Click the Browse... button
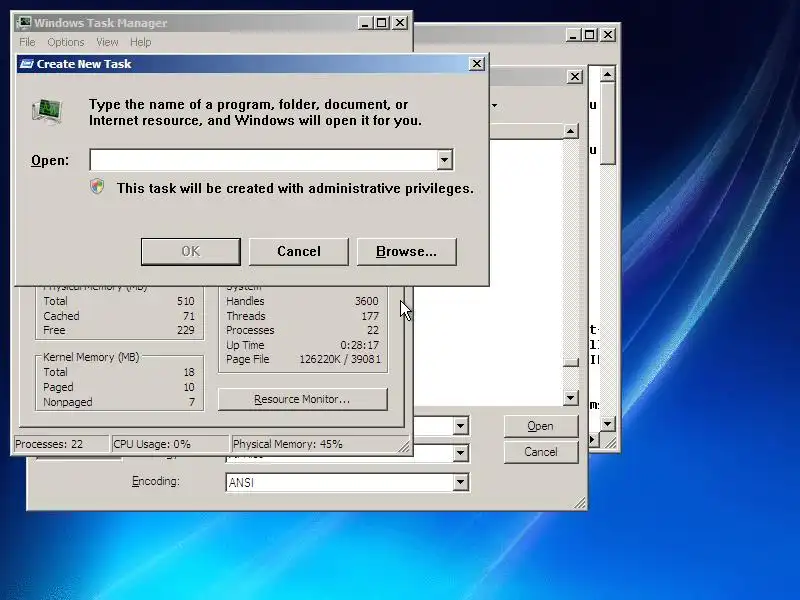 click(x=406, y=252)
